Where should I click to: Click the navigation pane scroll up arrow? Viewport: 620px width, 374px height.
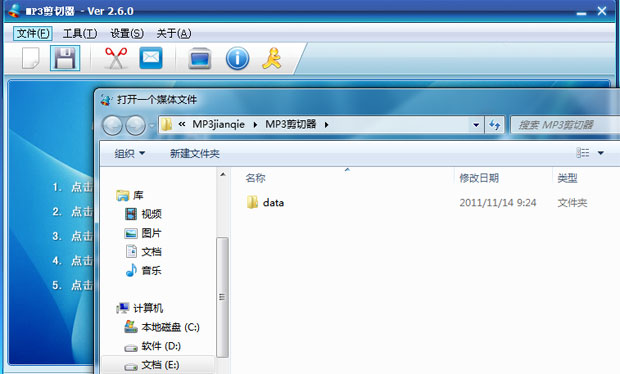[x=223, y=174]
